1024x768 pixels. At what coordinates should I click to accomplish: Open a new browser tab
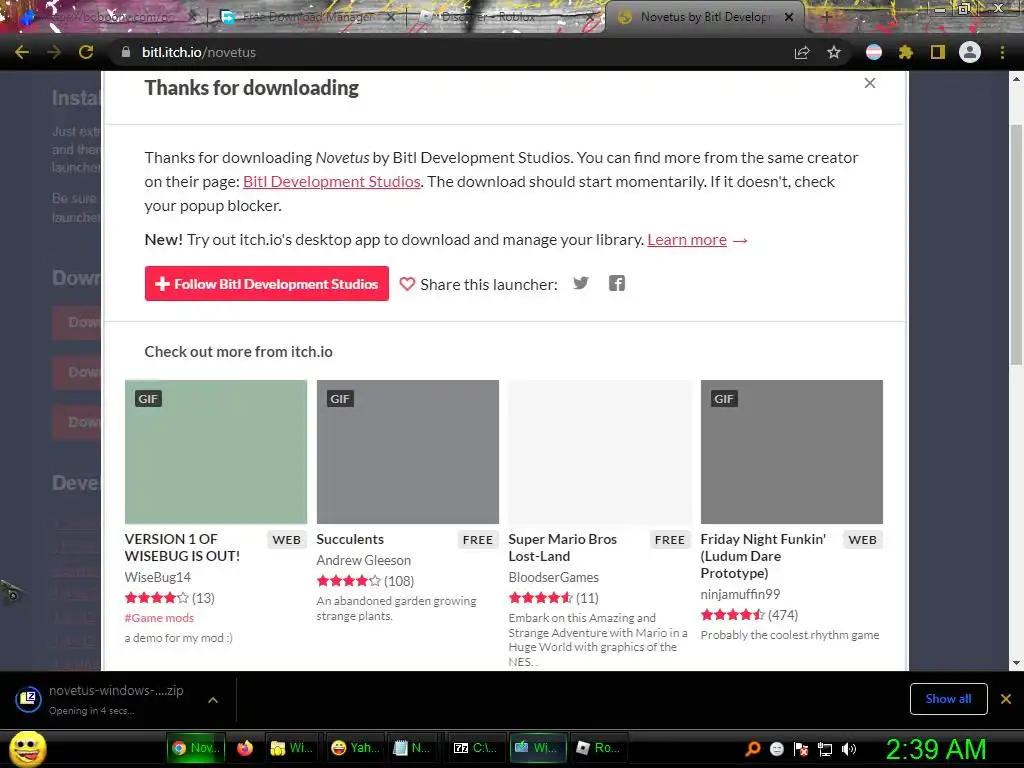coord(825,17)
